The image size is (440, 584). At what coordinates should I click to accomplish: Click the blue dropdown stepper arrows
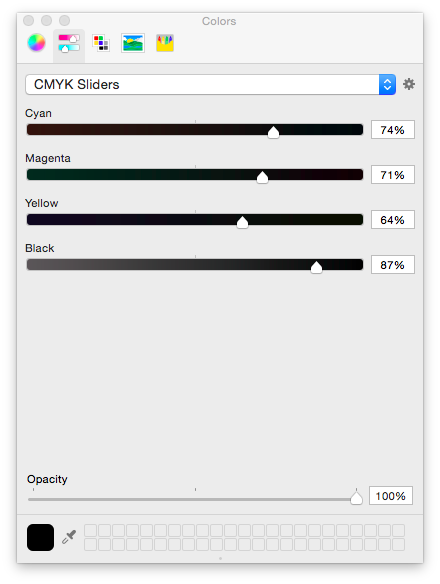tap(387, 85)
